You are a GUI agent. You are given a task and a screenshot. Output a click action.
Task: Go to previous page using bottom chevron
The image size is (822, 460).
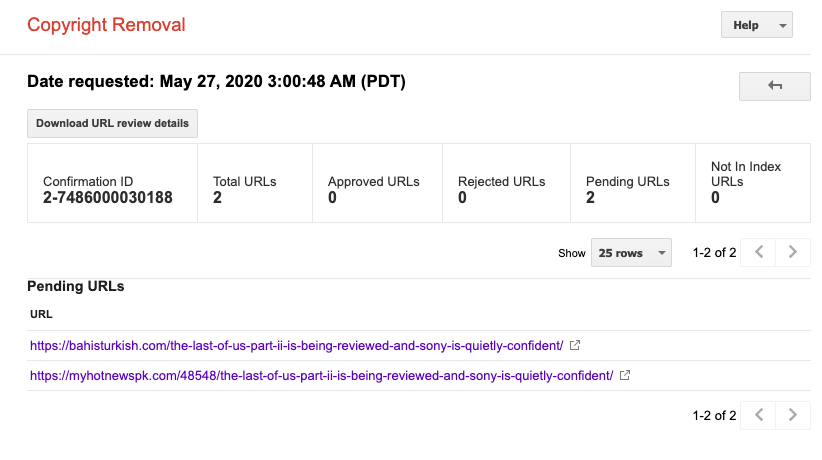(758, 415)
